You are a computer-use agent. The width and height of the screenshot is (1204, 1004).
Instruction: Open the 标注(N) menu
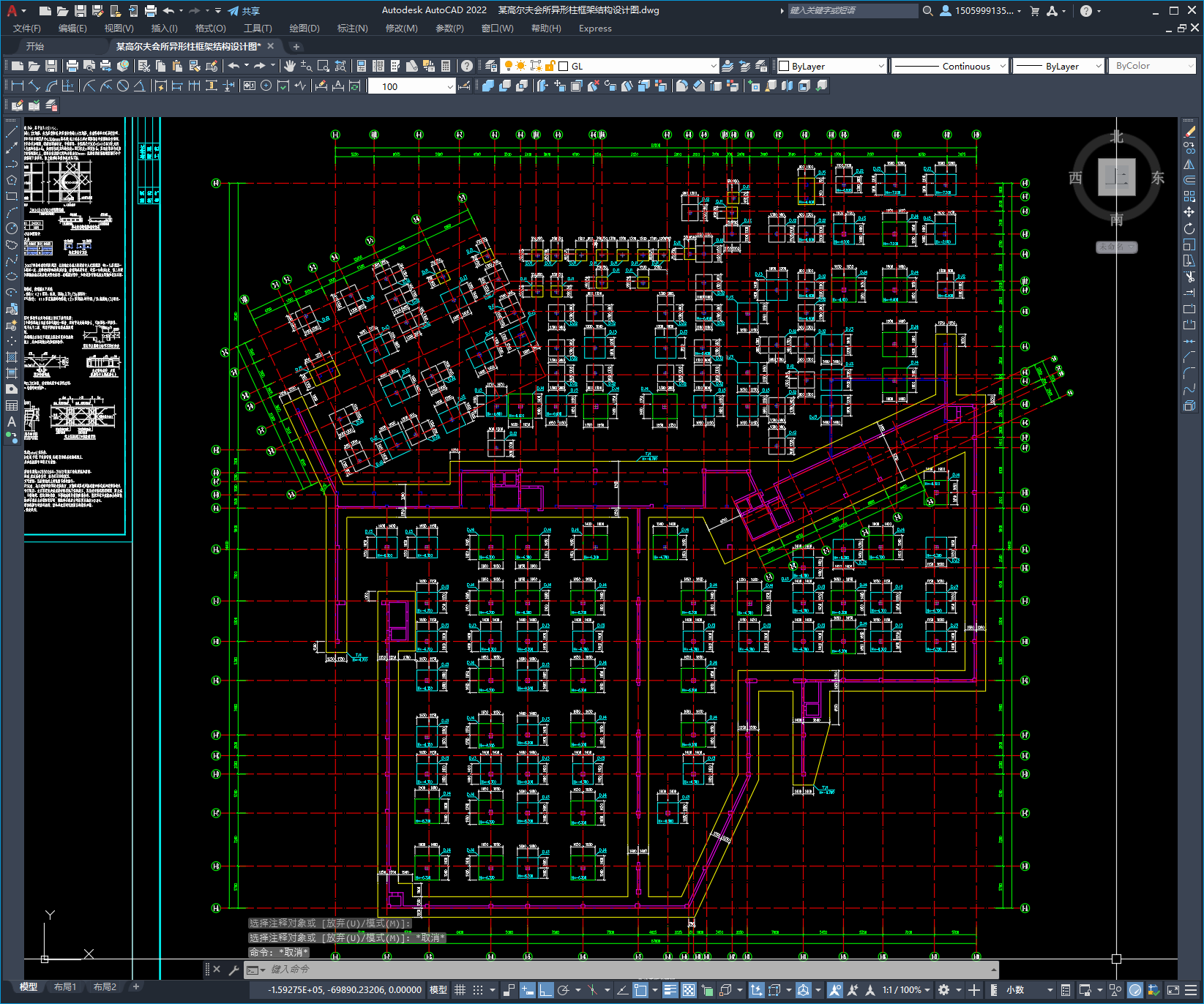coord(352,28)
